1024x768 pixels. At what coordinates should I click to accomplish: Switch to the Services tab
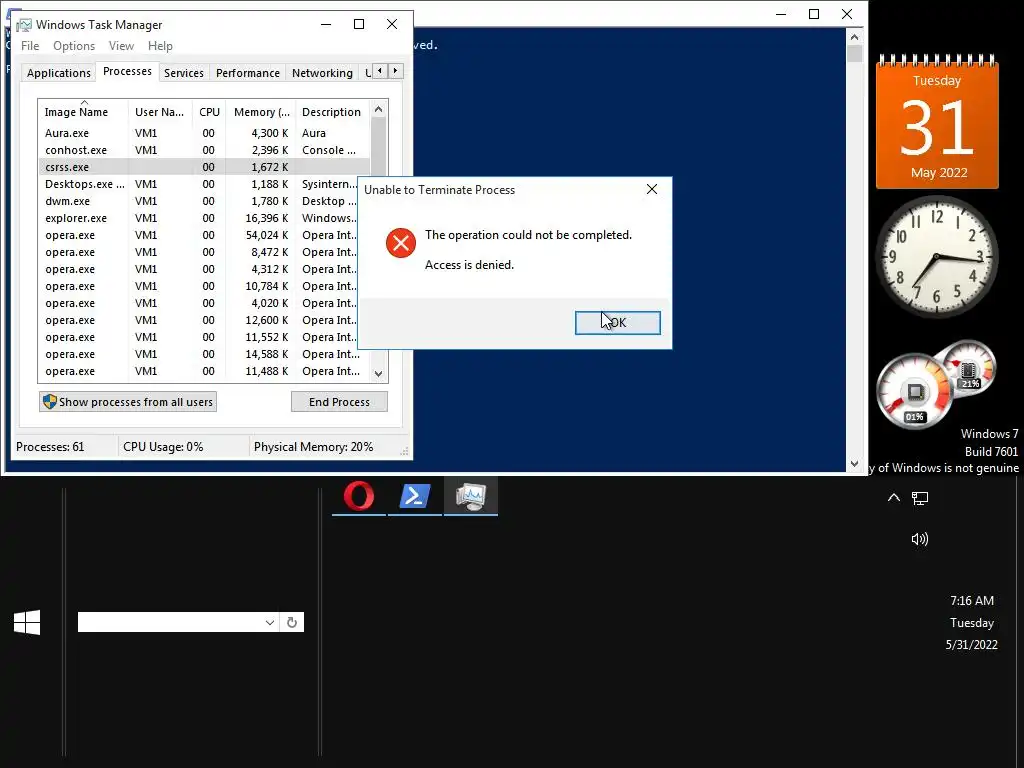[184, 73]
